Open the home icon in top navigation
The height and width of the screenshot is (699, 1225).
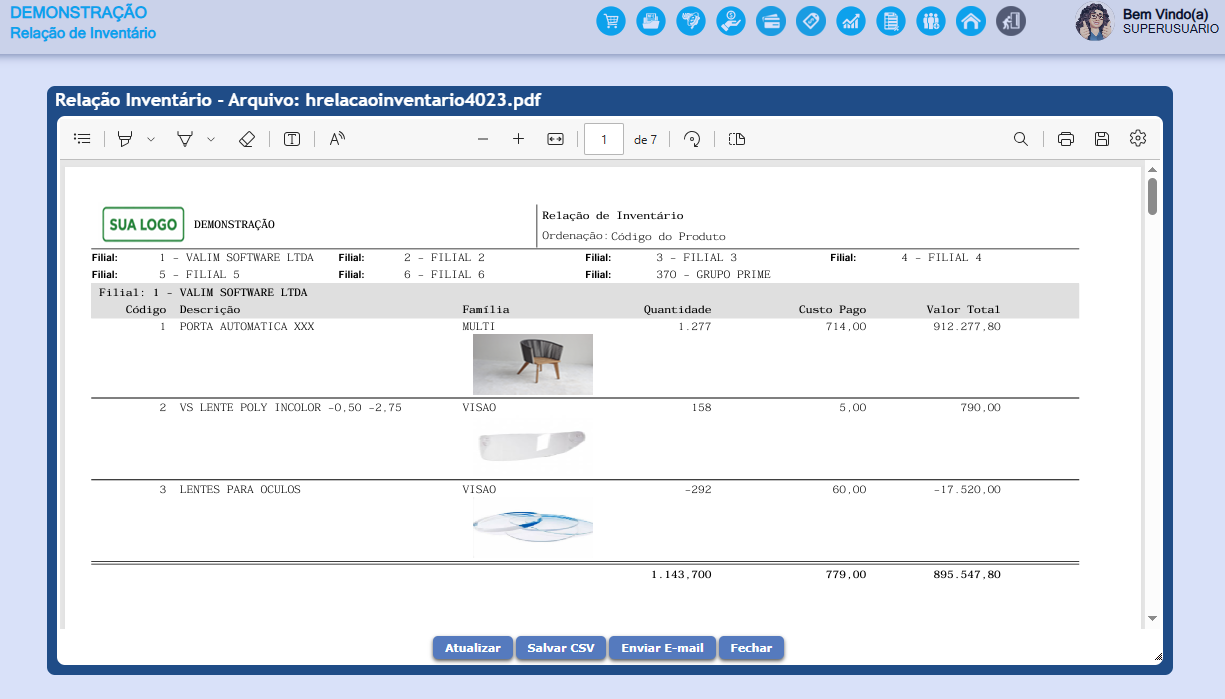(x=971, y=20)
